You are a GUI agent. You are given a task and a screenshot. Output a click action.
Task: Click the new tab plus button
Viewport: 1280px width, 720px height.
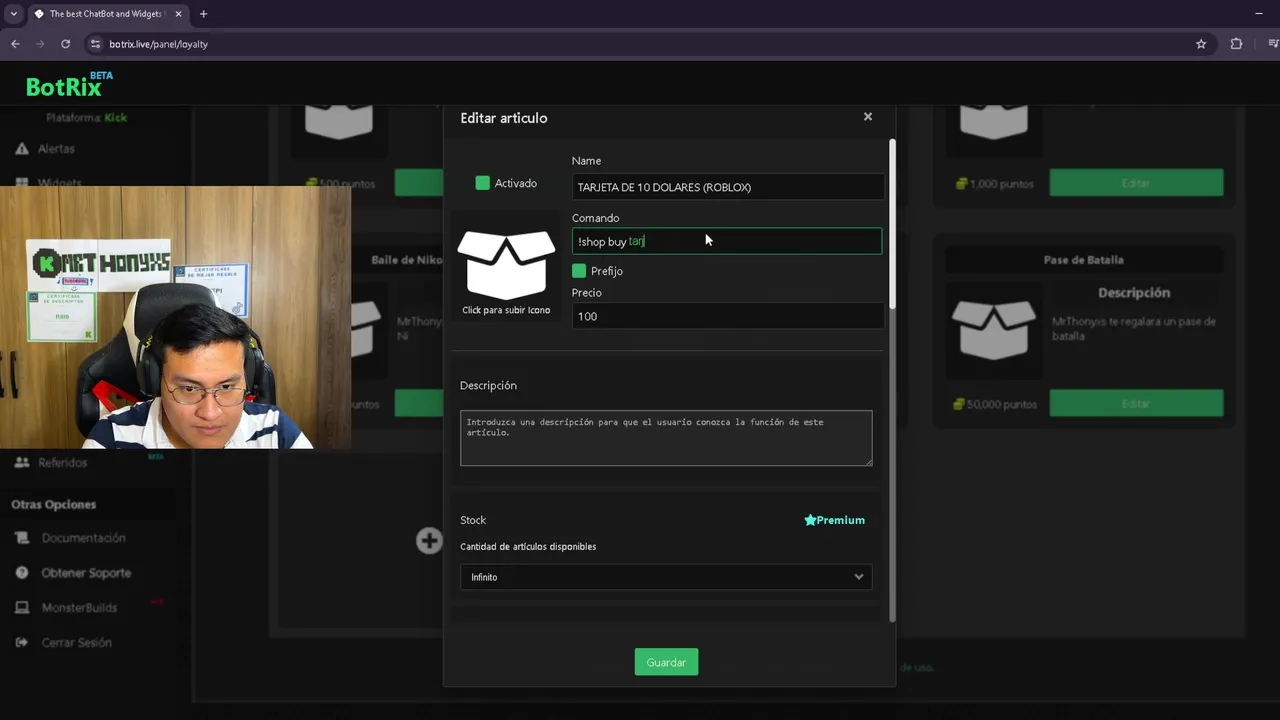point(203,14)
